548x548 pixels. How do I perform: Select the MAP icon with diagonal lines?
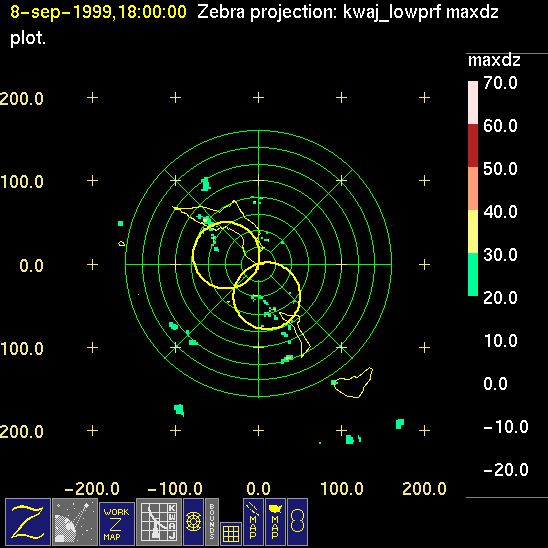(x=253, y=522)
